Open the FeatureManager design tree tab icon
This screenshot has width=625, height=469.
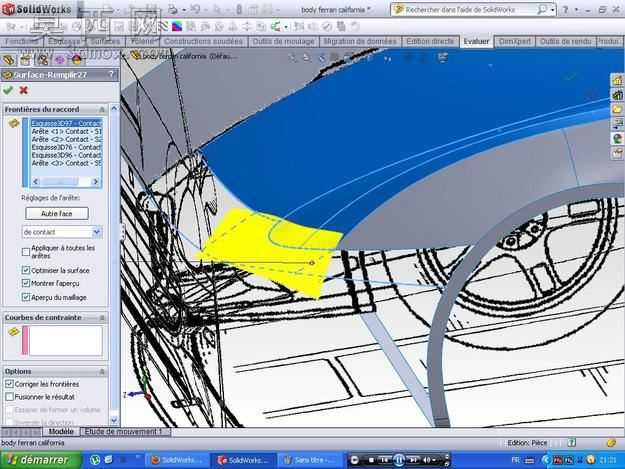[x=8, y=60]
